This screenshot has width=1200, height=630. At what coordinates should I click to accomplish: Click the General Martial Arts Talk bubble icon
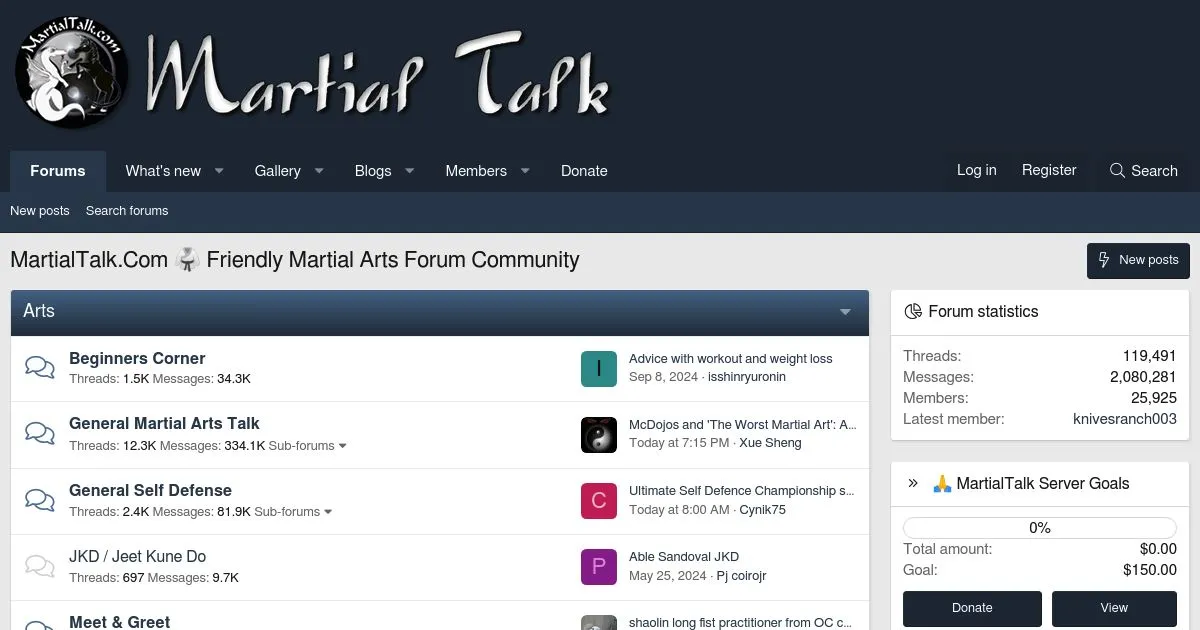coord(40,433)
